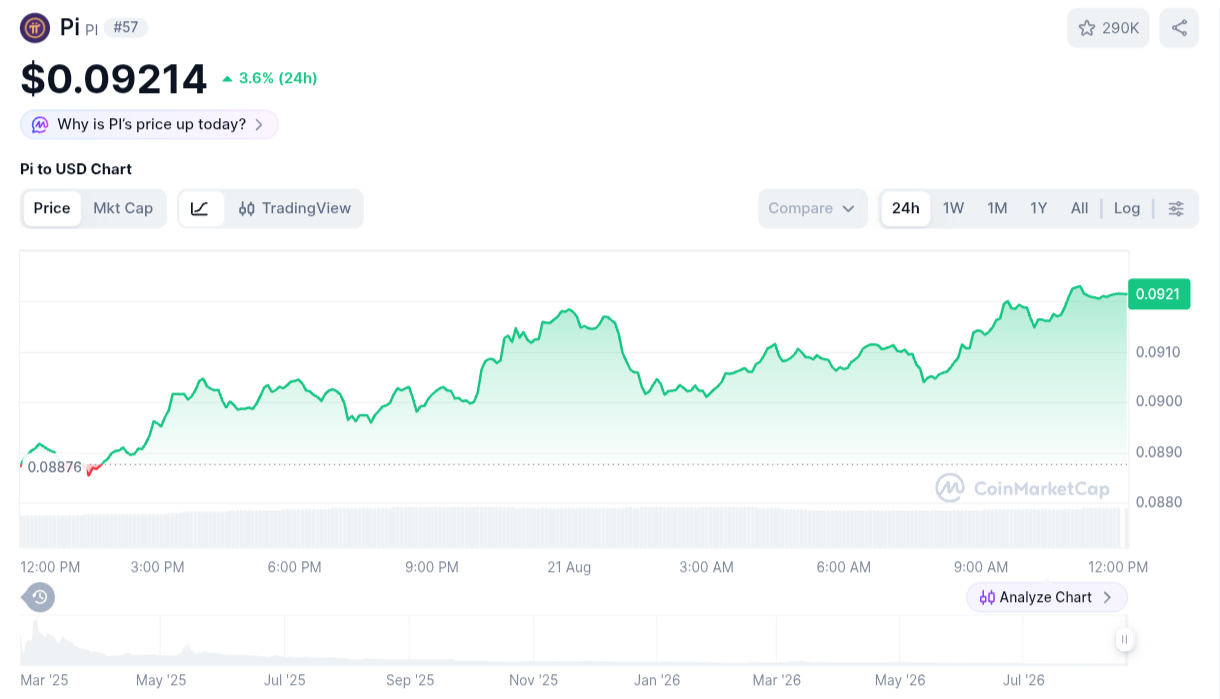Viewport: 1220px width, 699px height.
Task: Open chart settings sliders icon
Action: (1176, 208)
